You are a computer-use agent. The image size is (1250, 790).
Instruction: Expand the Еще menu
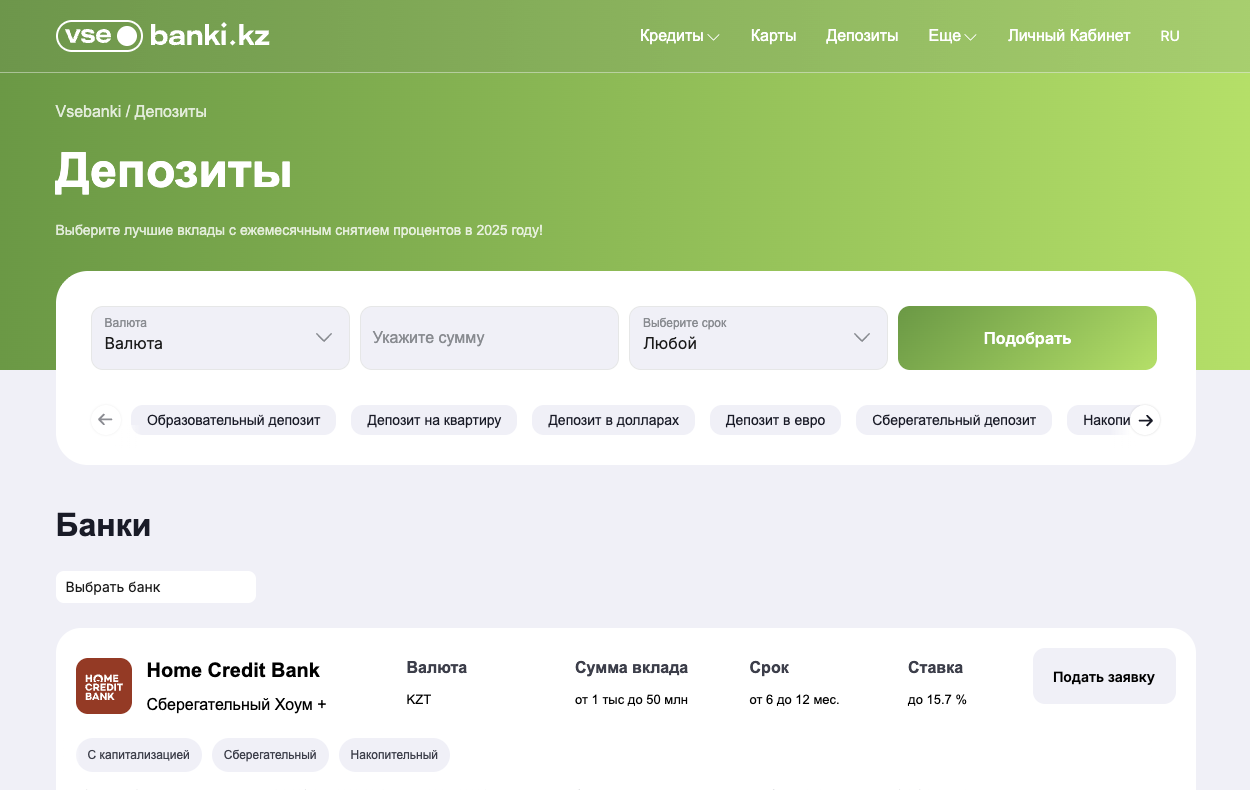pos(951,36)
